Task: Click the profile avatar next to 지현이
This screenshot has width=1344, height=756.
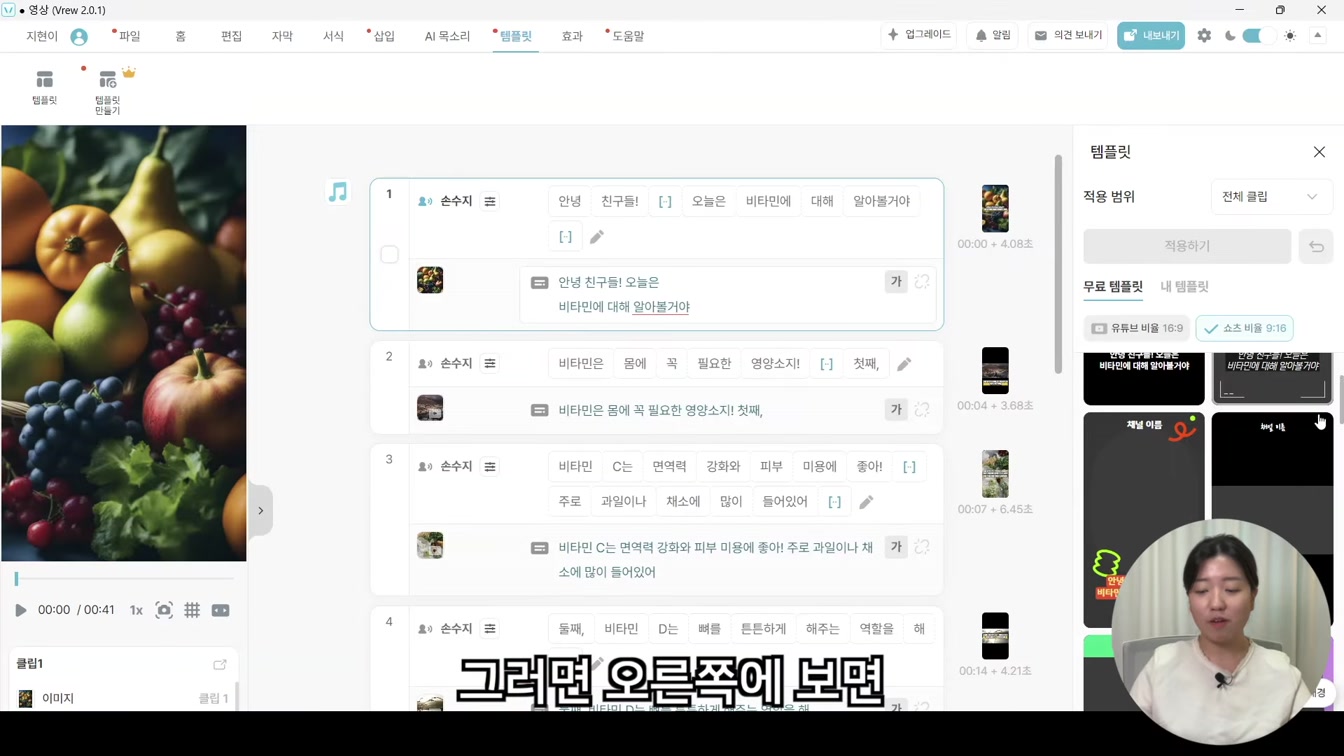Action: point(79,36)
